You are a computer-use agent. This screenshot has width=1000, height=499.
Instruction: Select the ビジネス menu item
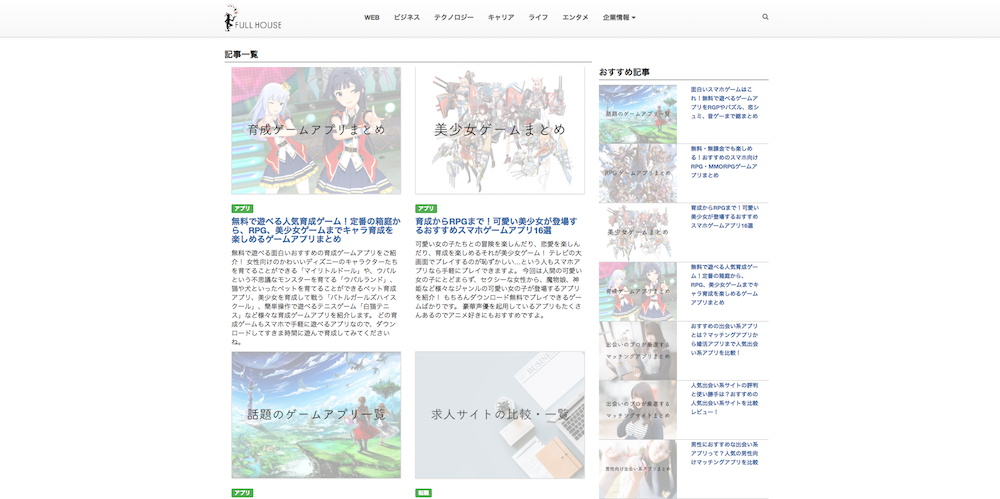[407, 17]
